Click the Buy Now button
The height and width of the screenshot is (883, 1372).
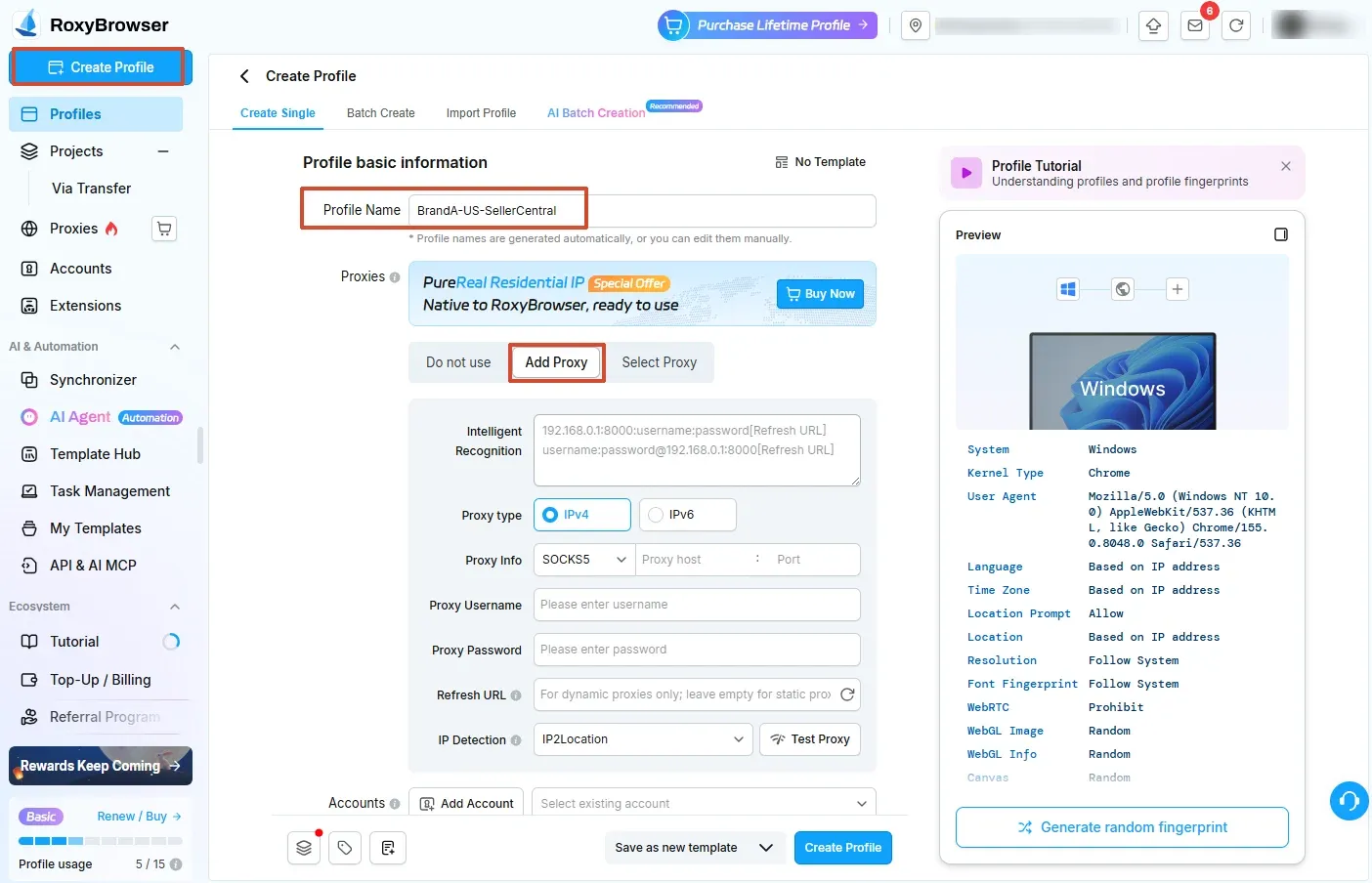click(x=821, y=294)
